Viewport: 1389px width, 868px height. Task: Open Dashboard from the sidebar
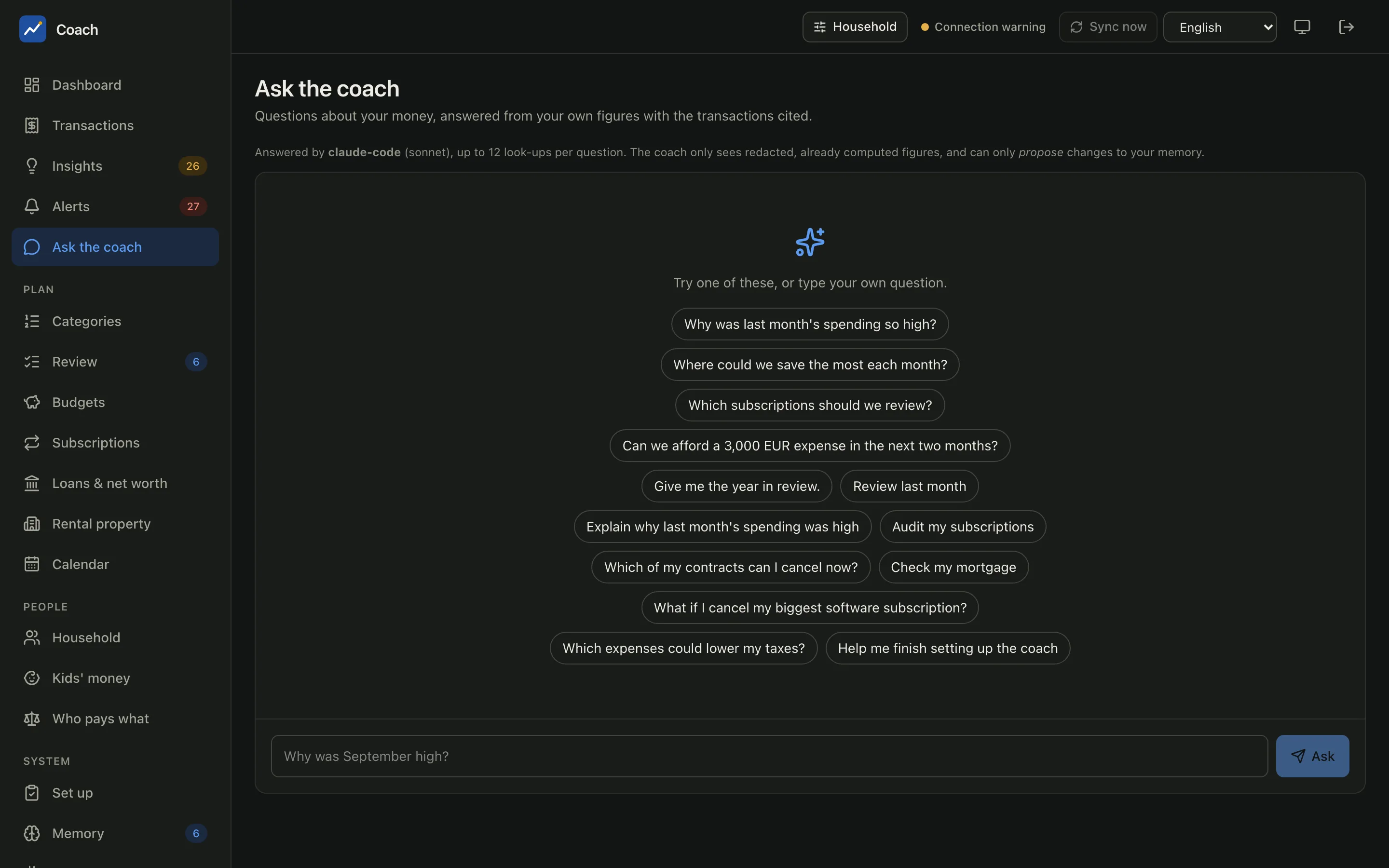pyautogui.click(x=115, y=85)
